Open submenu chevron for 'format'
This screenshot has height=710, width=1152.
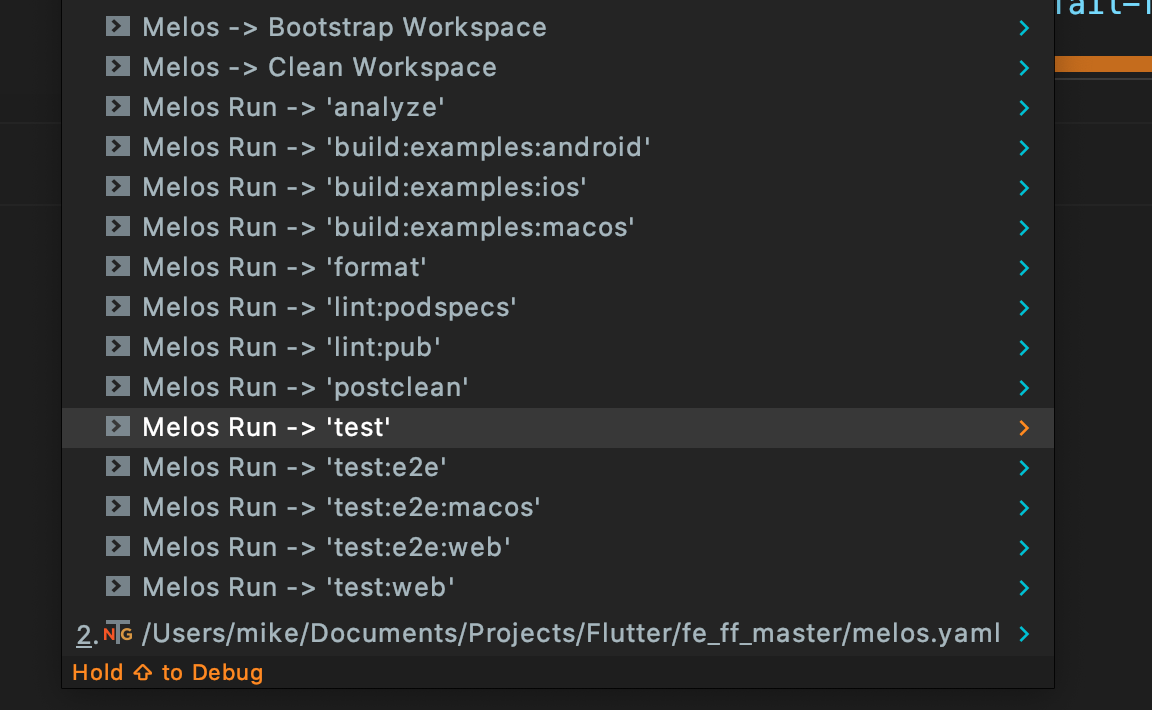pos(1024,268)
